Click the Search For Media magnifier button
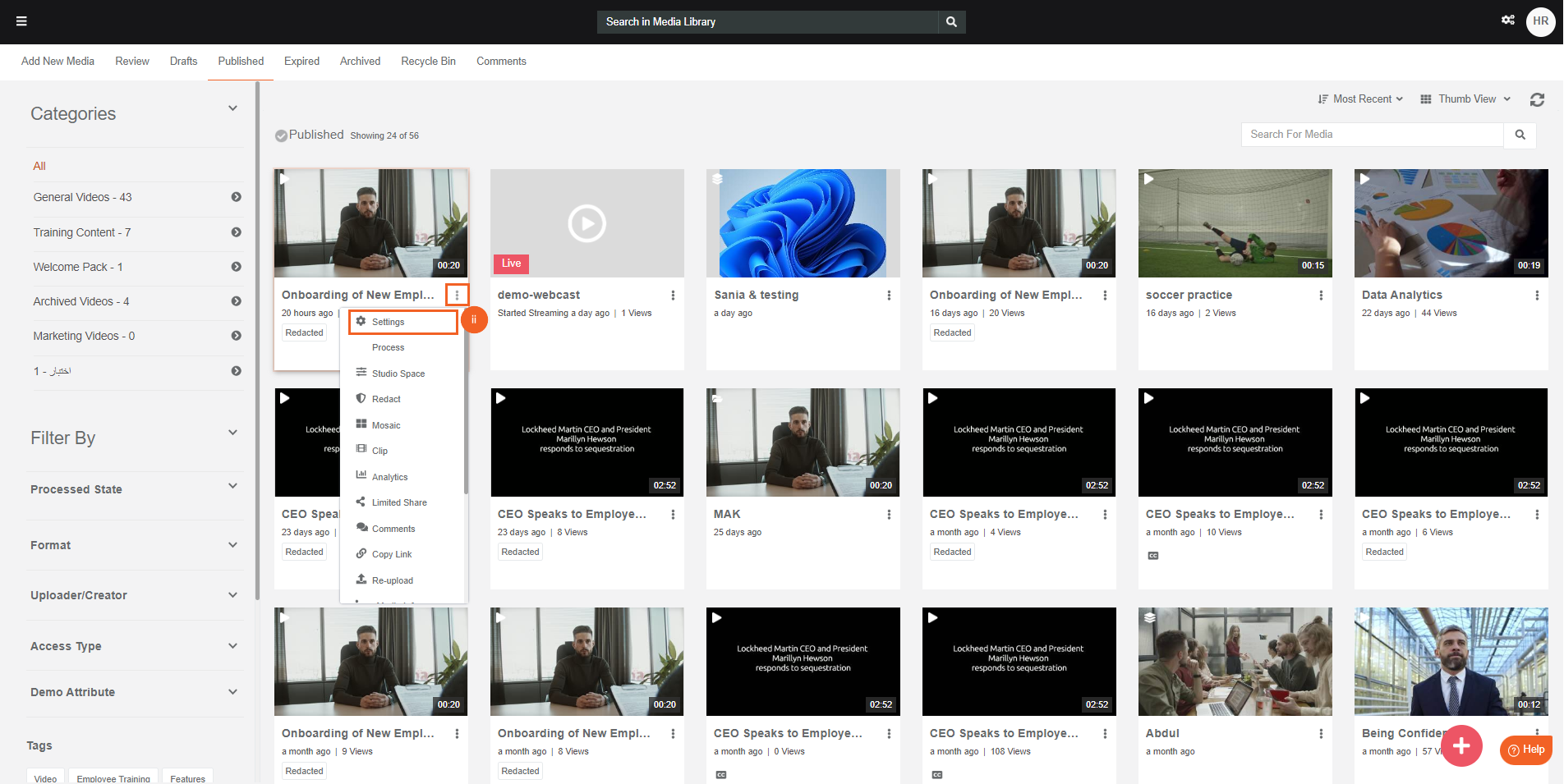 1520,135
